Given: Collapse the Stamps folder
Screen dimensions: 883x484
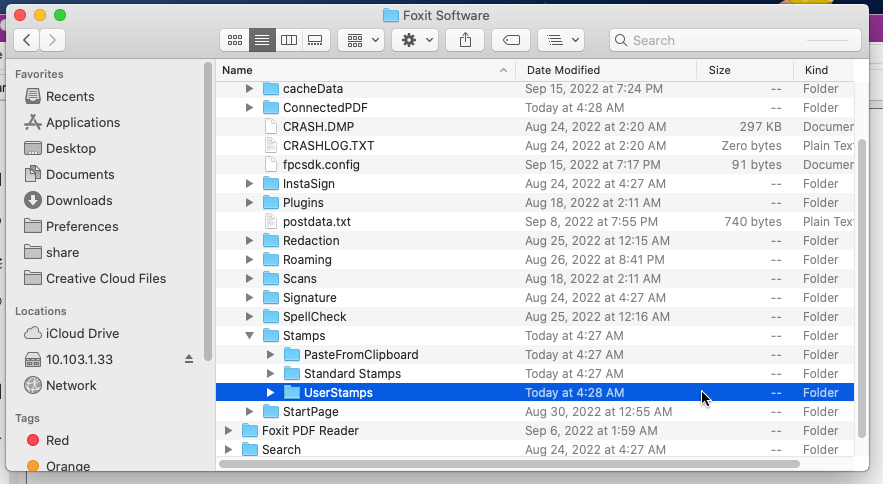Looking at the screenshot, I should tap(249, 336).
